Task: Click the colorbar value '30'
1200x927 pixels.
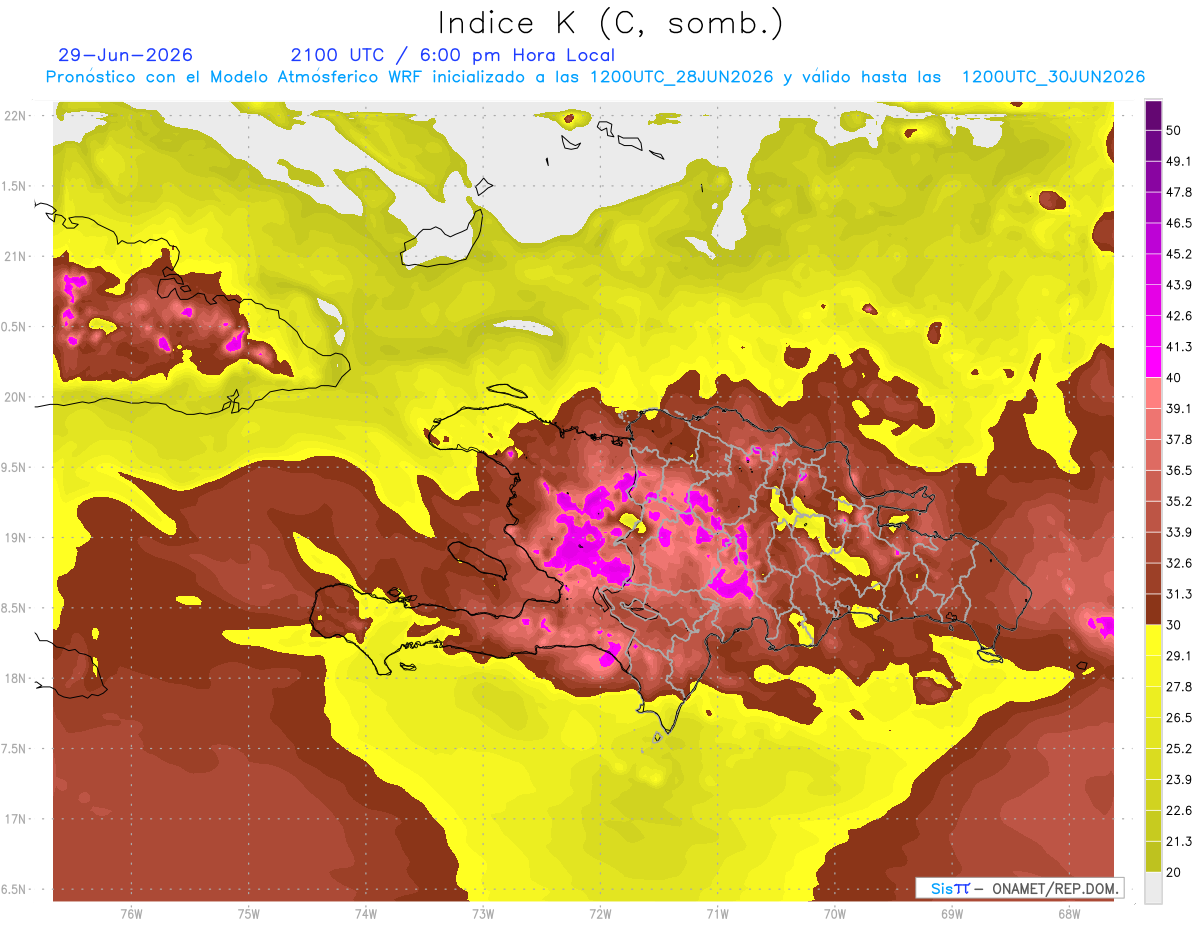Action: click(1174, 625)
